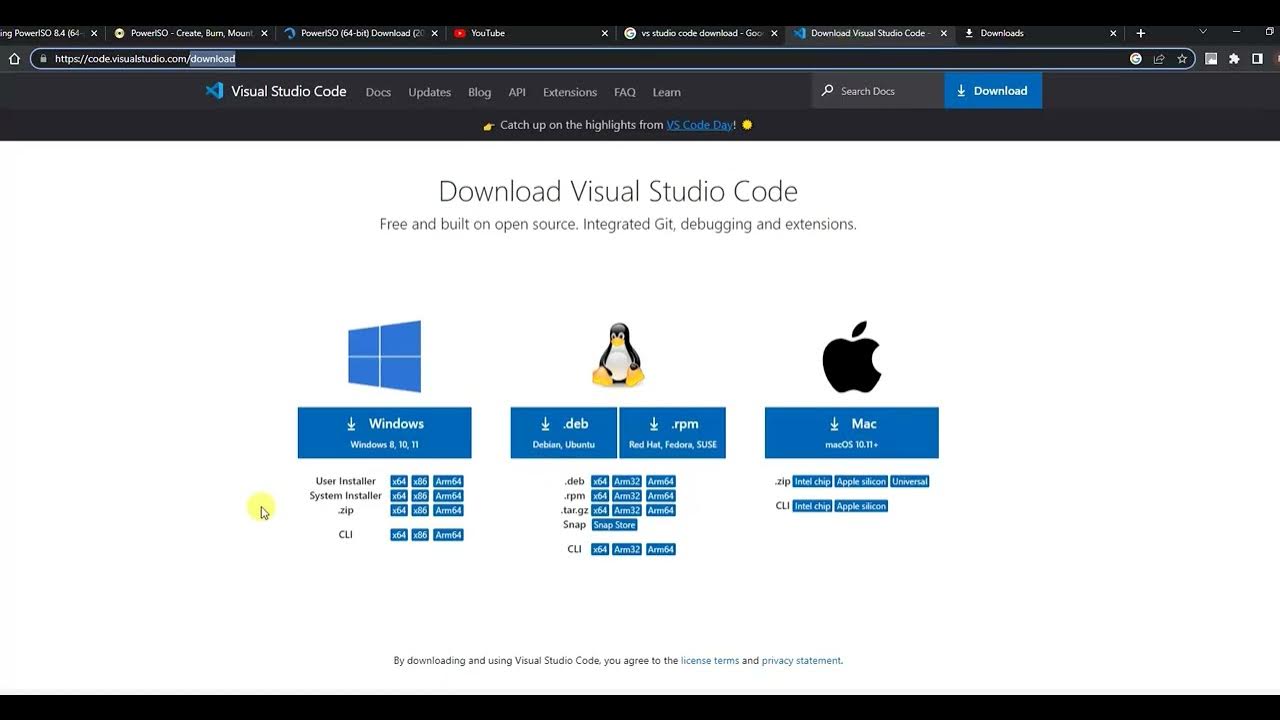The height and width of the screenshot is (720, 1280).
Task: Click the Apple logo
Action: 852,357
